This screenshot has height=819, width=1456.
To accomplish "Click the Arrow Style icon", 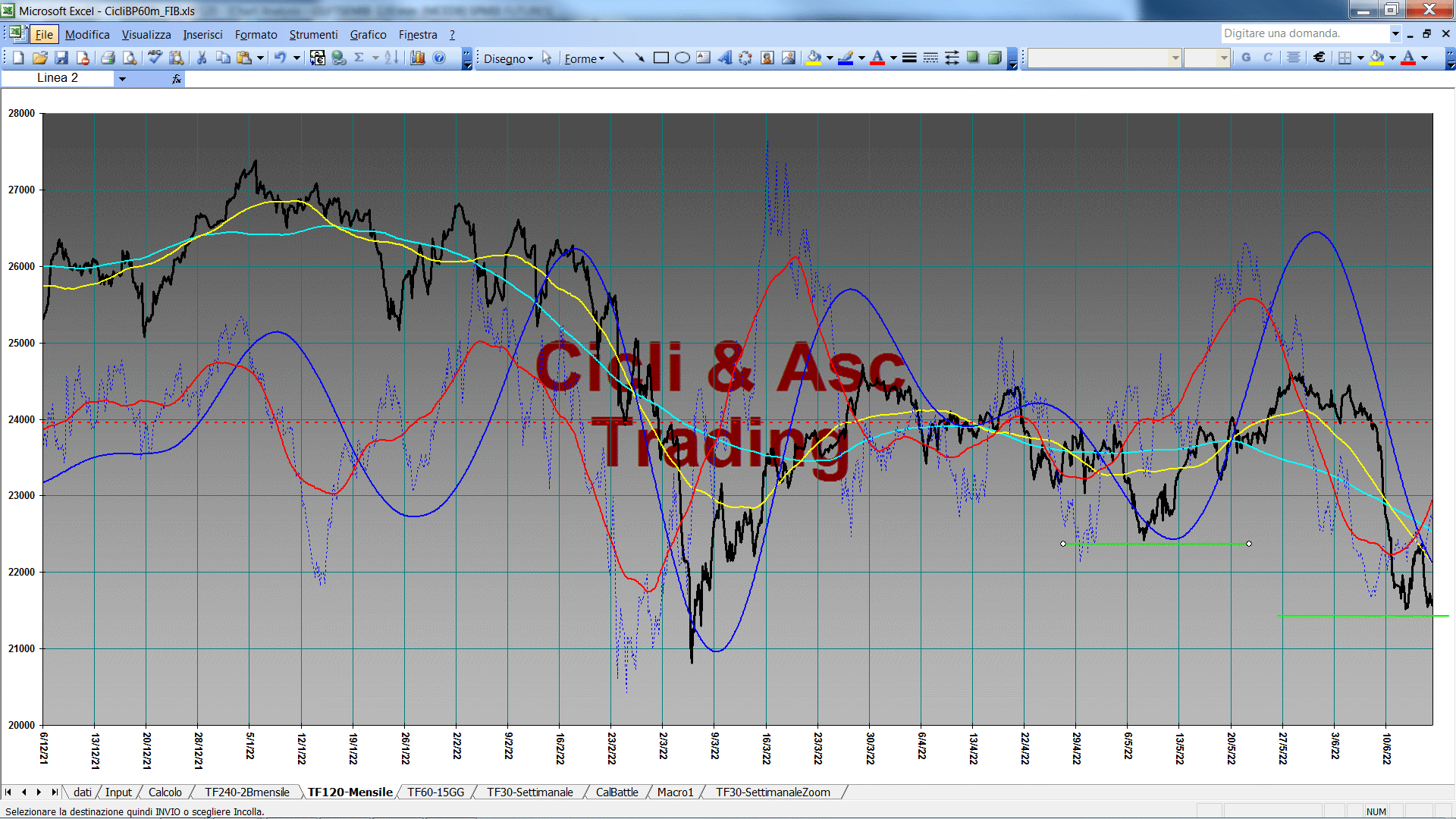I will 952,58.
